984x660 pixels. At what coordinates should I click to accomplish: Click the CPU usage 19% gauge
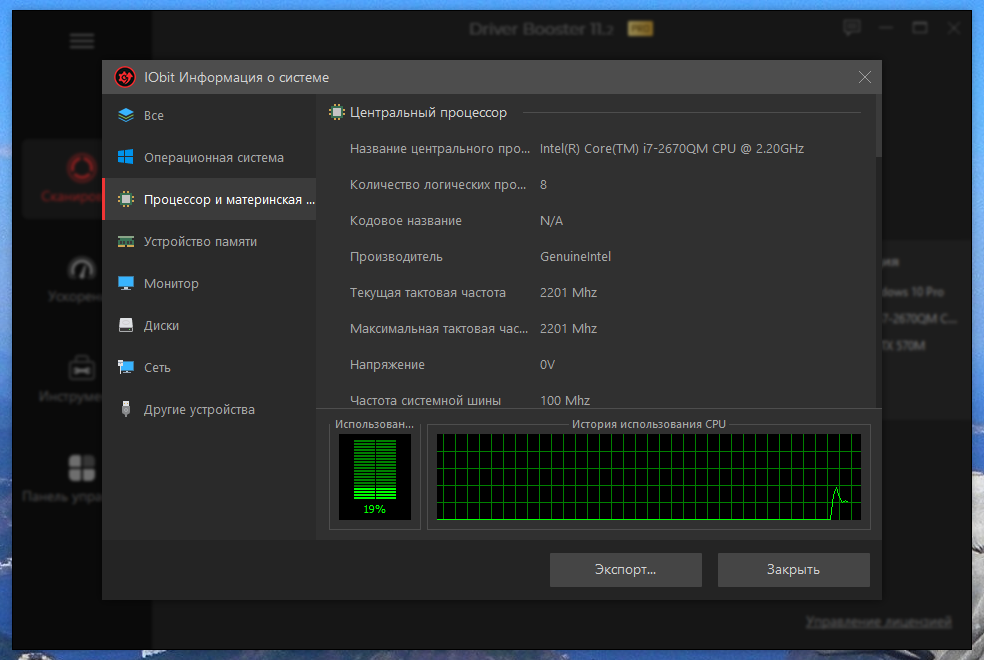(375, 477)
